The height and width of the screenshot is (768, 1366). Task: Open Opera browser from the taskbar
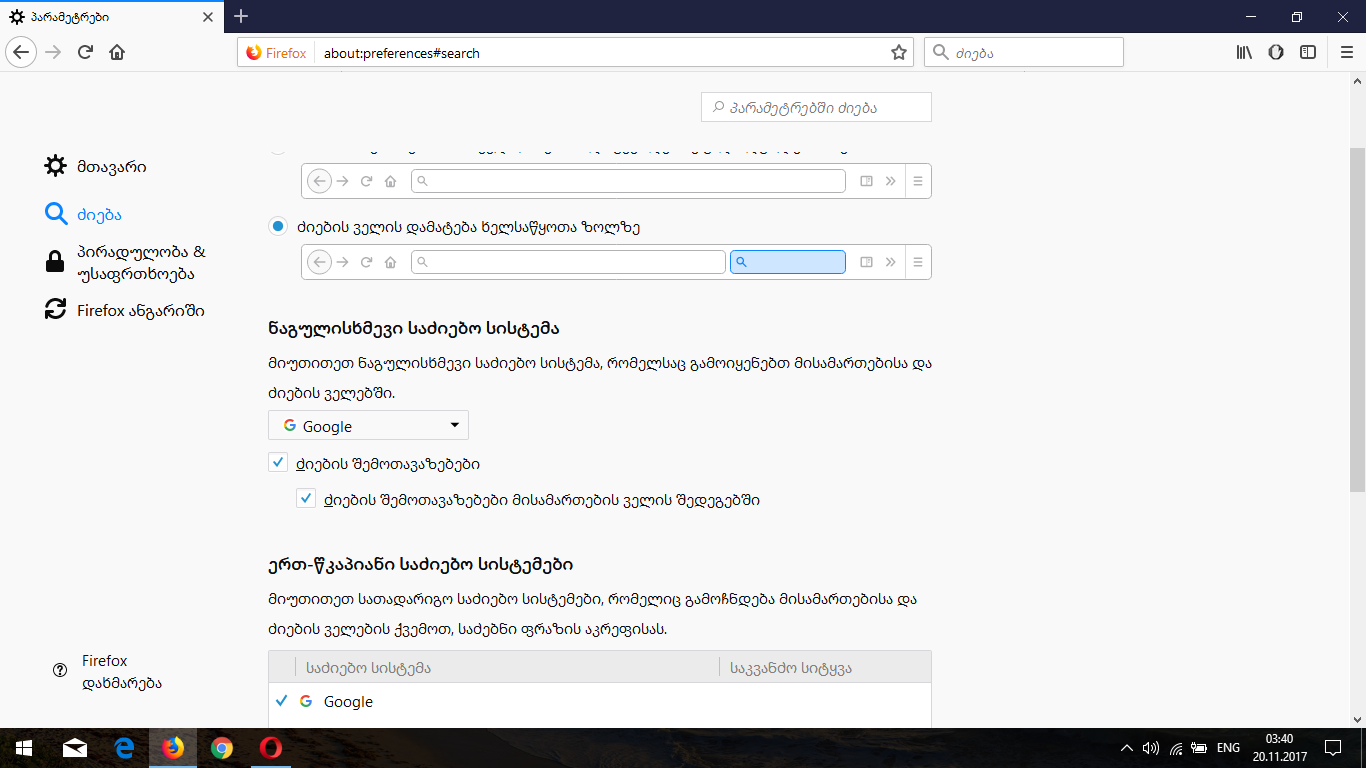(270, 748)
